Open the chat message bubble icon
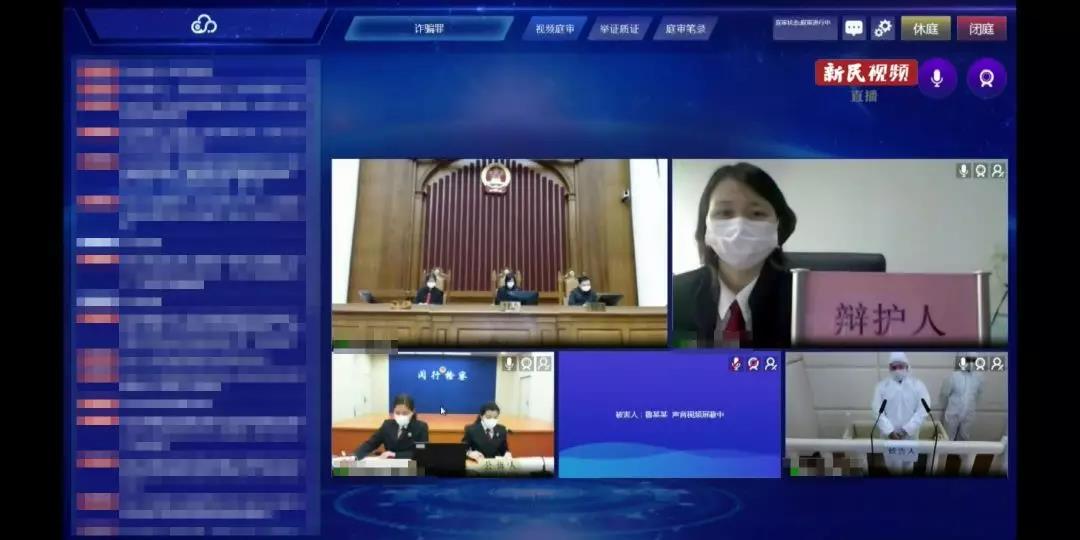1080x540 pixels. (854, 28)
